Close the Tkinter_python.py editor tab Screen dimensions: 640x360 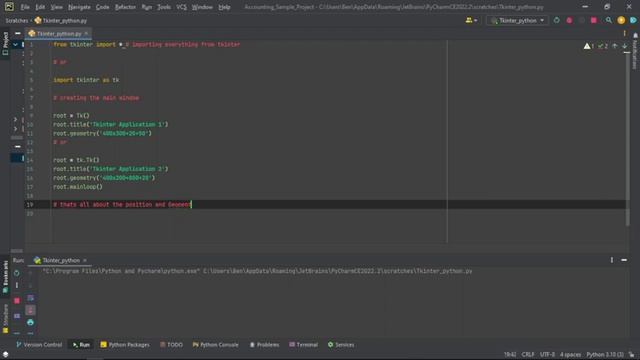pyautogui.click(x=86, y=33)
